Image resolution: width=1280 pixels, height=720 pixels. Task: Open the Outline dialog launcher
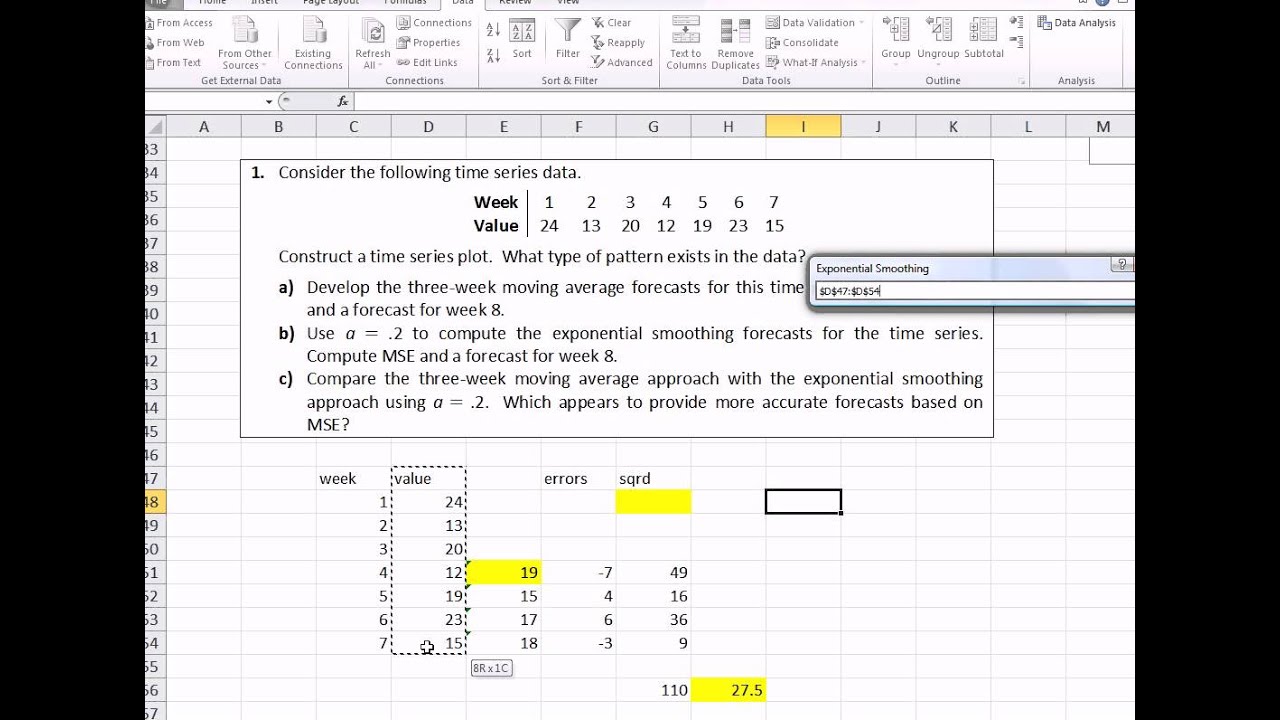point(1022,81)
